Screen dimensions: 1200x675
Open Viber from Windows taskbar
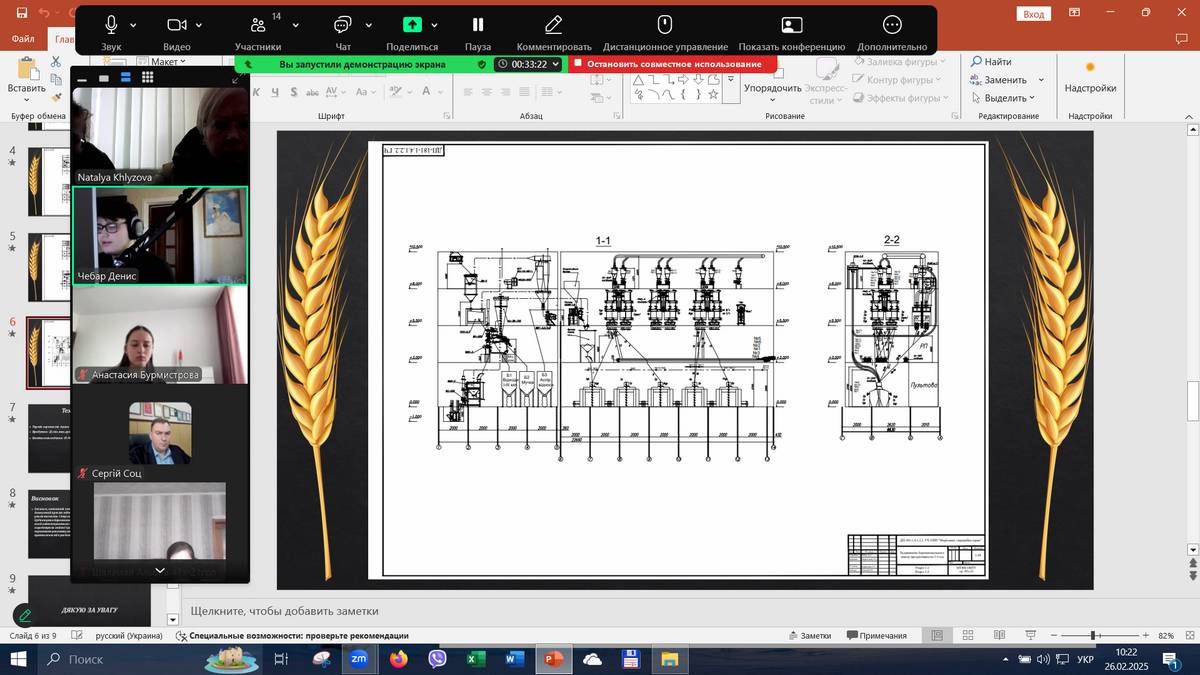pyautogui.click(x=438, y=659)
